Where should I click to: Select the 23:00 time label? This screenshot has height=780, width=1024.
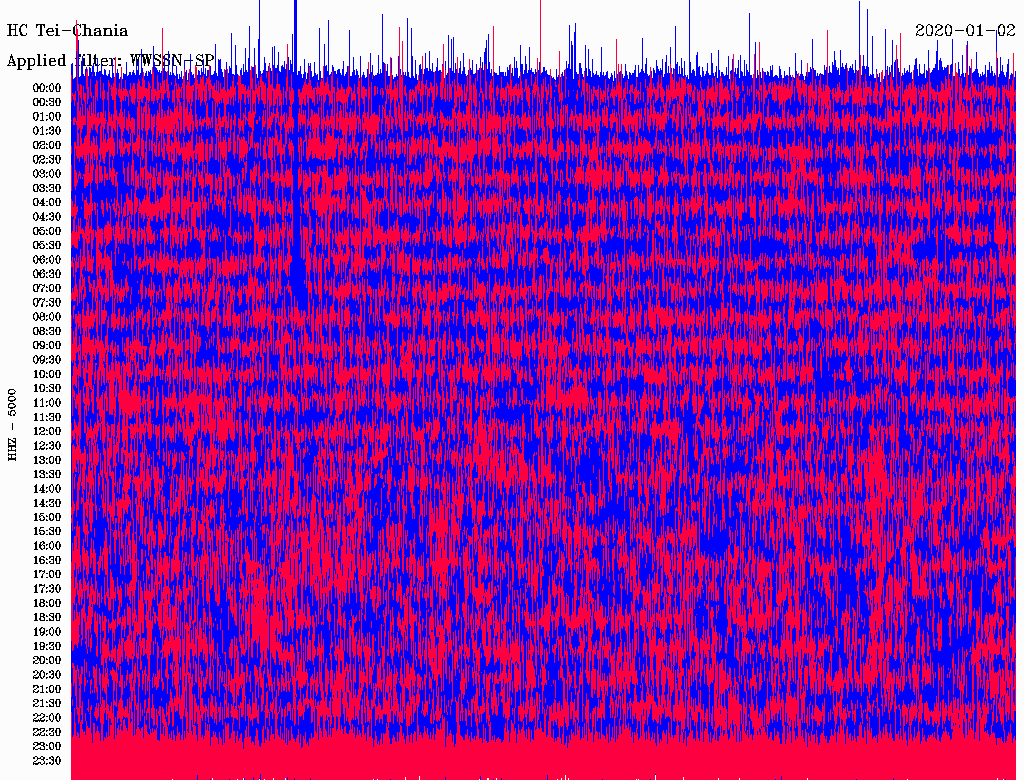pos(47,747)
